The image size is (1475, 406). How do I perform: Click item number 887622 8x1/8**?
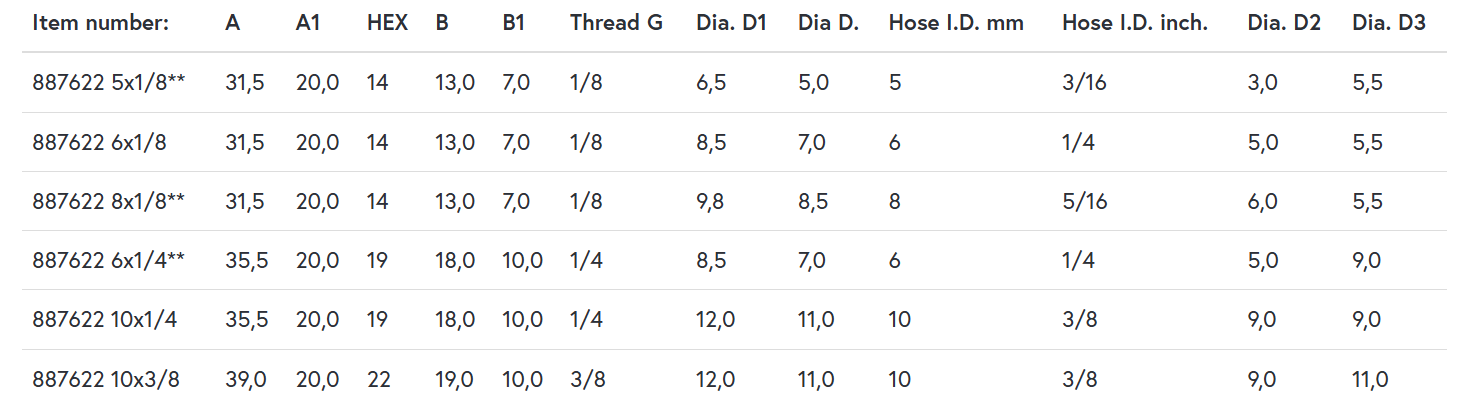108,202
